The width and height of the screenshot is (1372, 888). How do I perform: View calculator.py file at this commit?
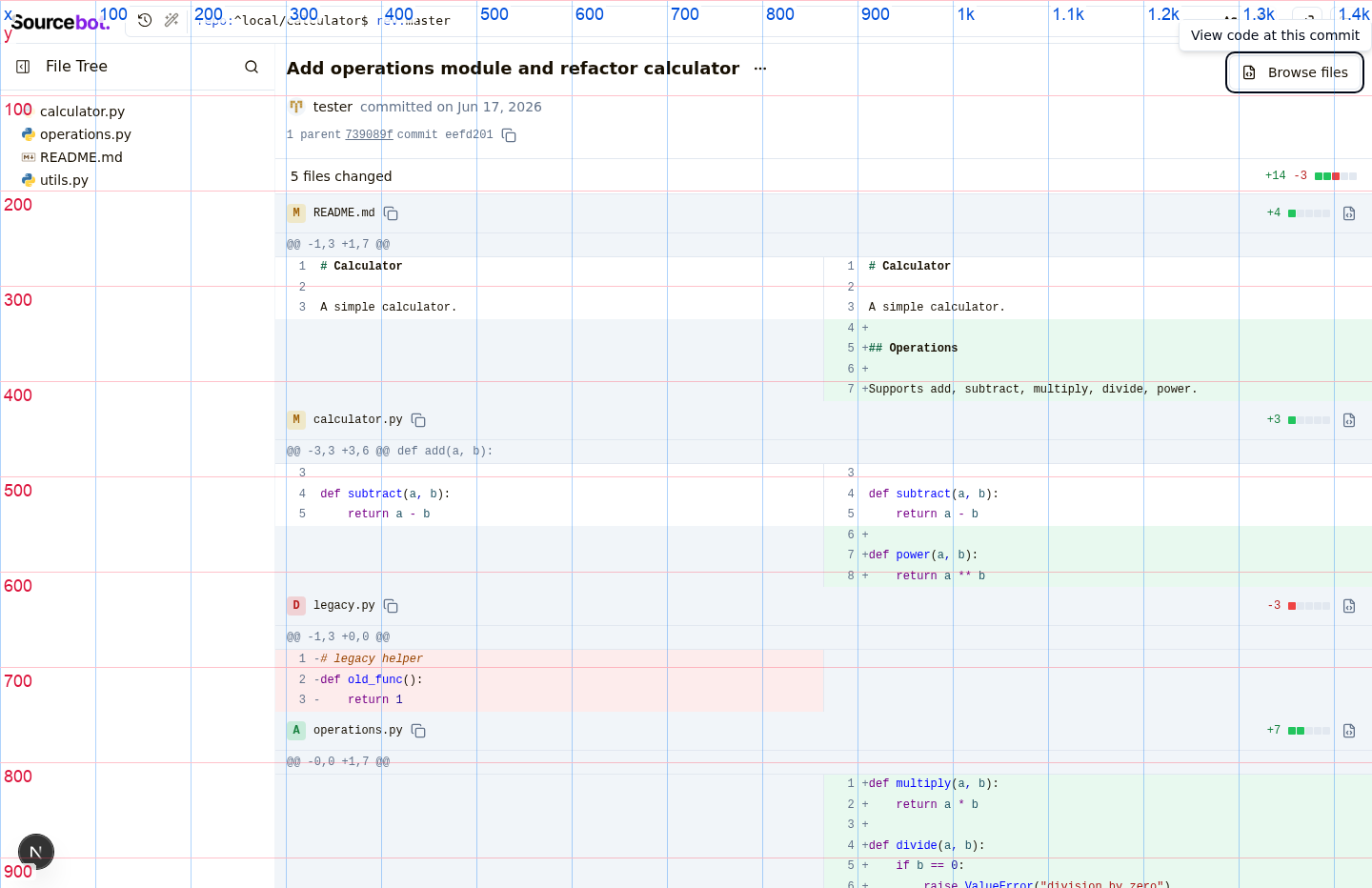[1349, 420]
